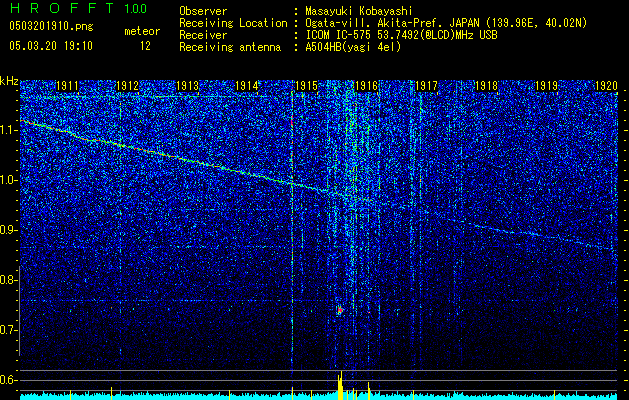Click the 1917 time marker
This screenshot has height=400, width=629.
(426, 85)
